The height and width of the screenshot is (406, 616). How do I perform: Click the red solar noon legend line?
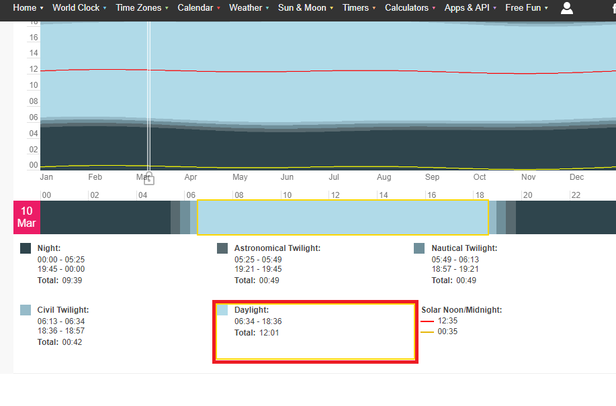tap(428, 322)
